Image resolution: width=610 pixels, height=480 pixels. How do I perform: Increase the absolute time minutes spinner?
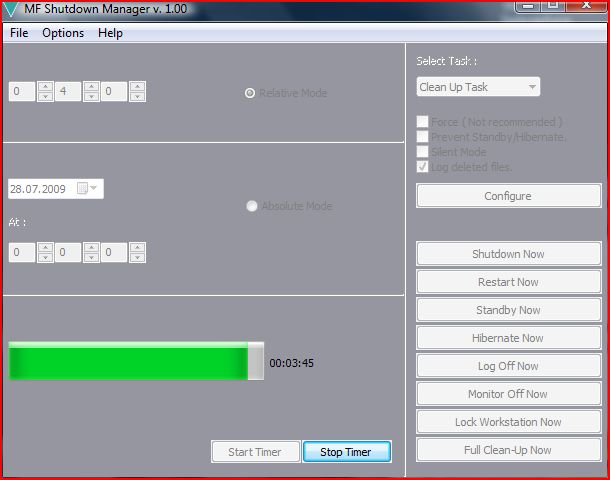pos(91,248)
